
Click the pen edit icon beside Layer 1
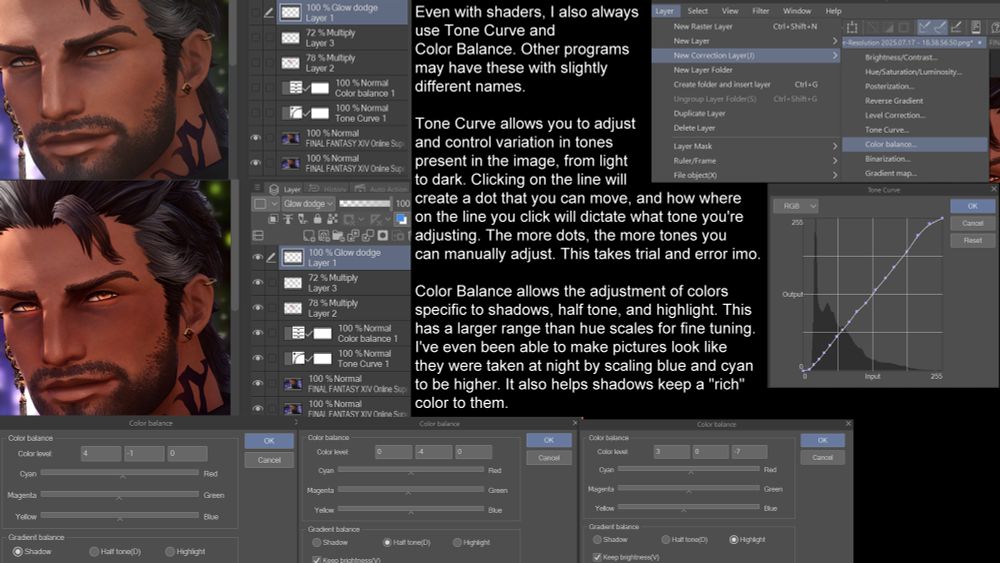(272, 258)
